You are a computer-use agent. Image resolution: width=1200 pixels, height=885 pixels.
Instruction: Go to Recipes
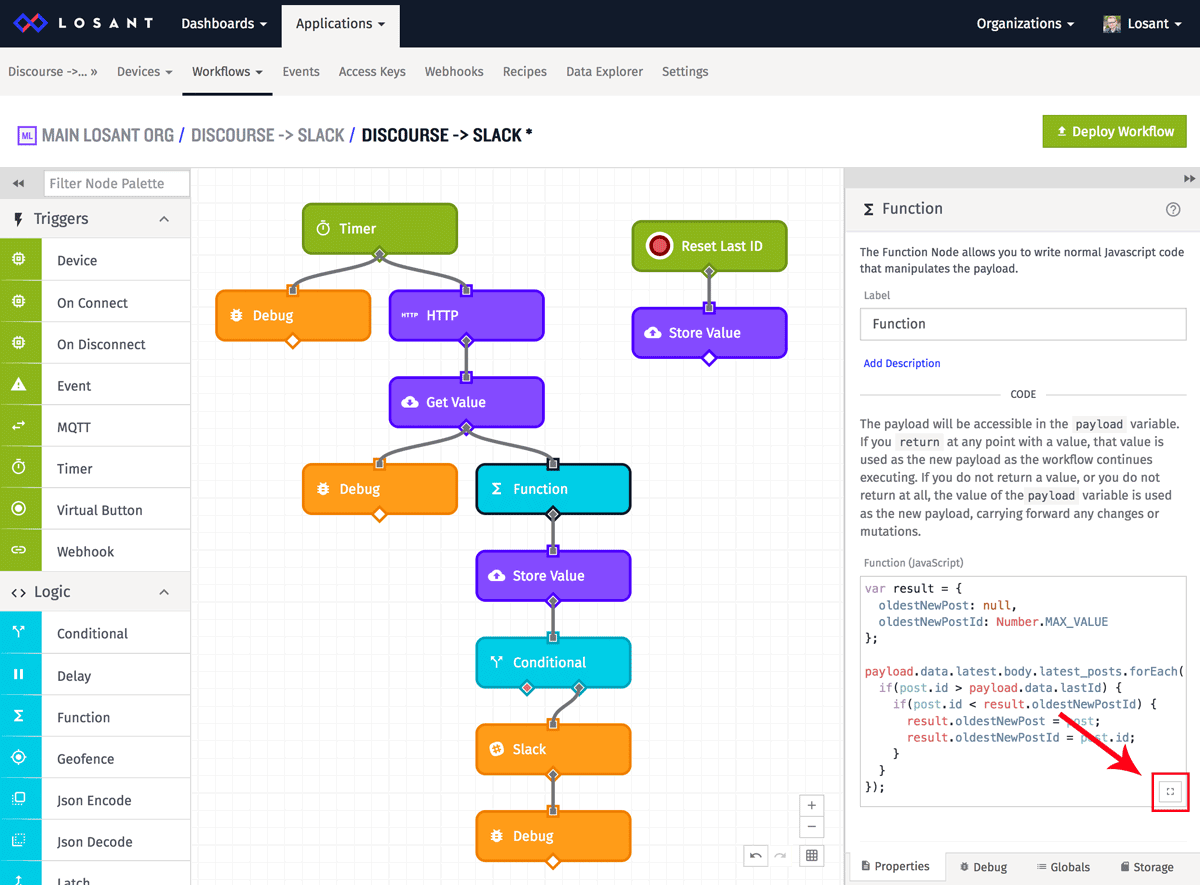click(x=525, y=71)
